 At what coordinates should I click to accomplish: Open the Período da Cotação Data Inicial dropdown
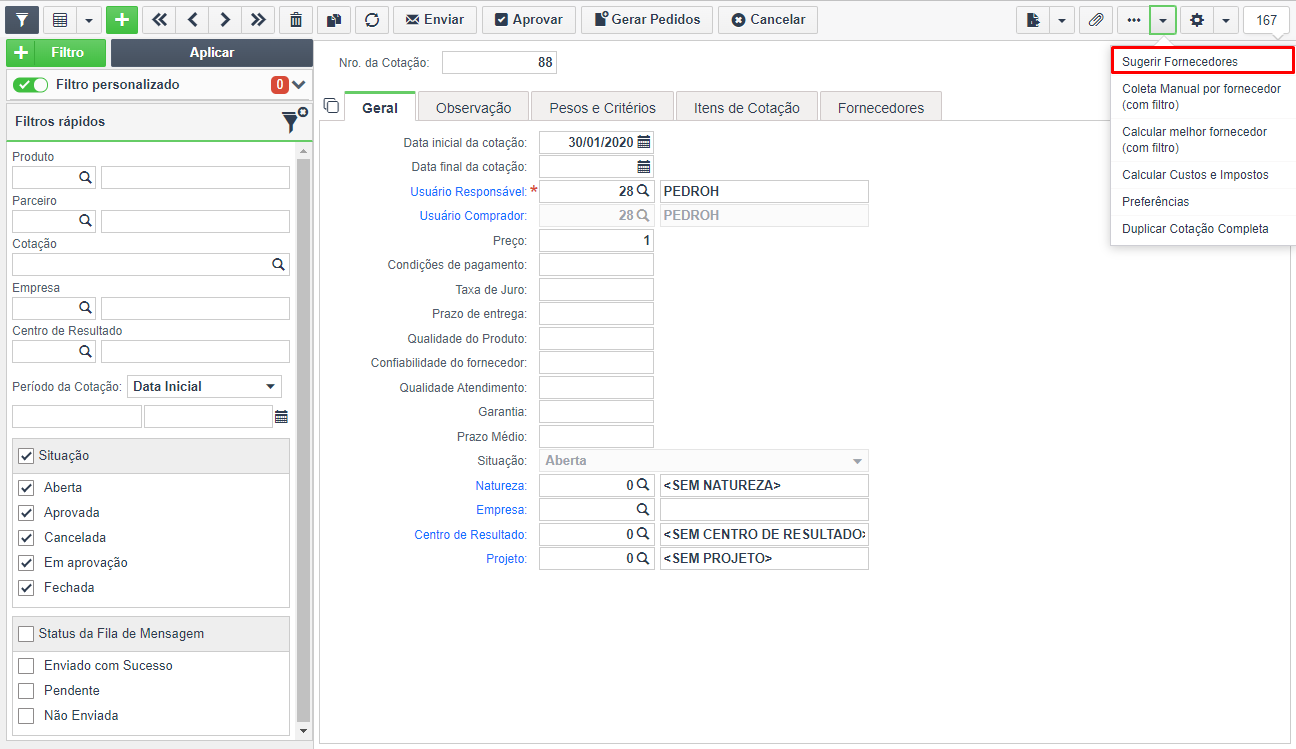tap(205, 387)
